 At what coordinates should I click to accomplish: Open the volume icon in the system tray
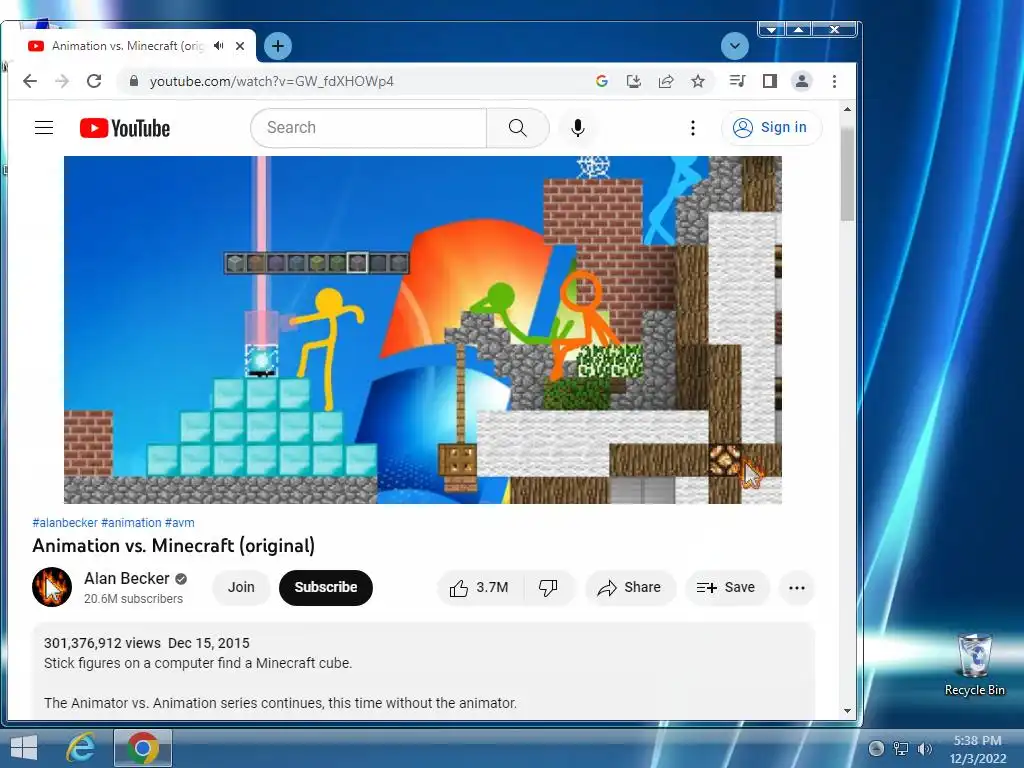924,748
